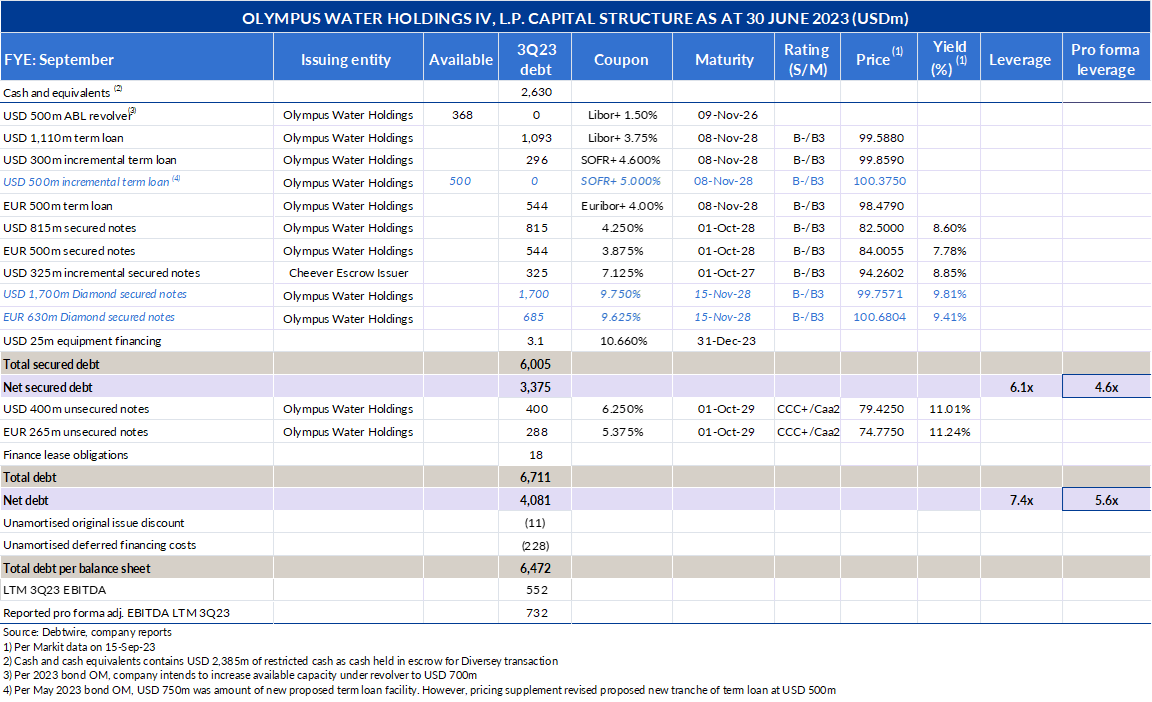Viewport: 1152px width, 702px height.
Task: Click net debt pro forma leverage '5.6x'
Action: 1106,500
